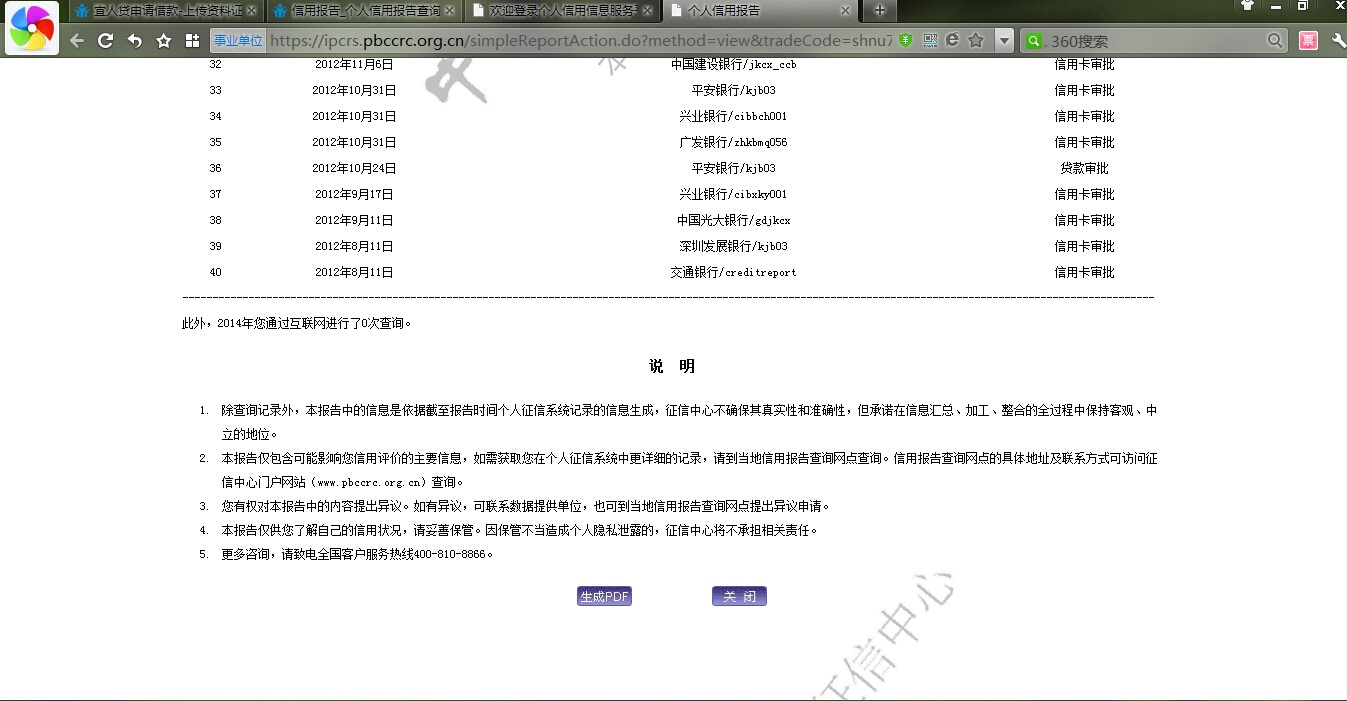The image size is (1347, 701).
Task: Open the apps grid icon
Action: (192, 41)
